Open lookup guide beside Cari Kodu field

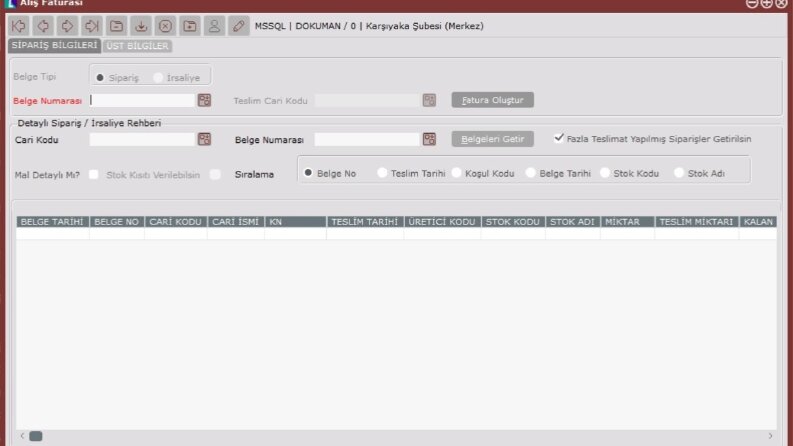click(204, 139)
